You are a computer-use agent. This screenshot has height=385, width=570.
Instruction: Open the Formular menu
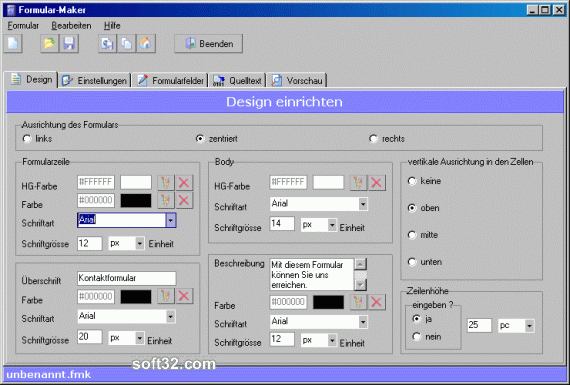point(23,26)
